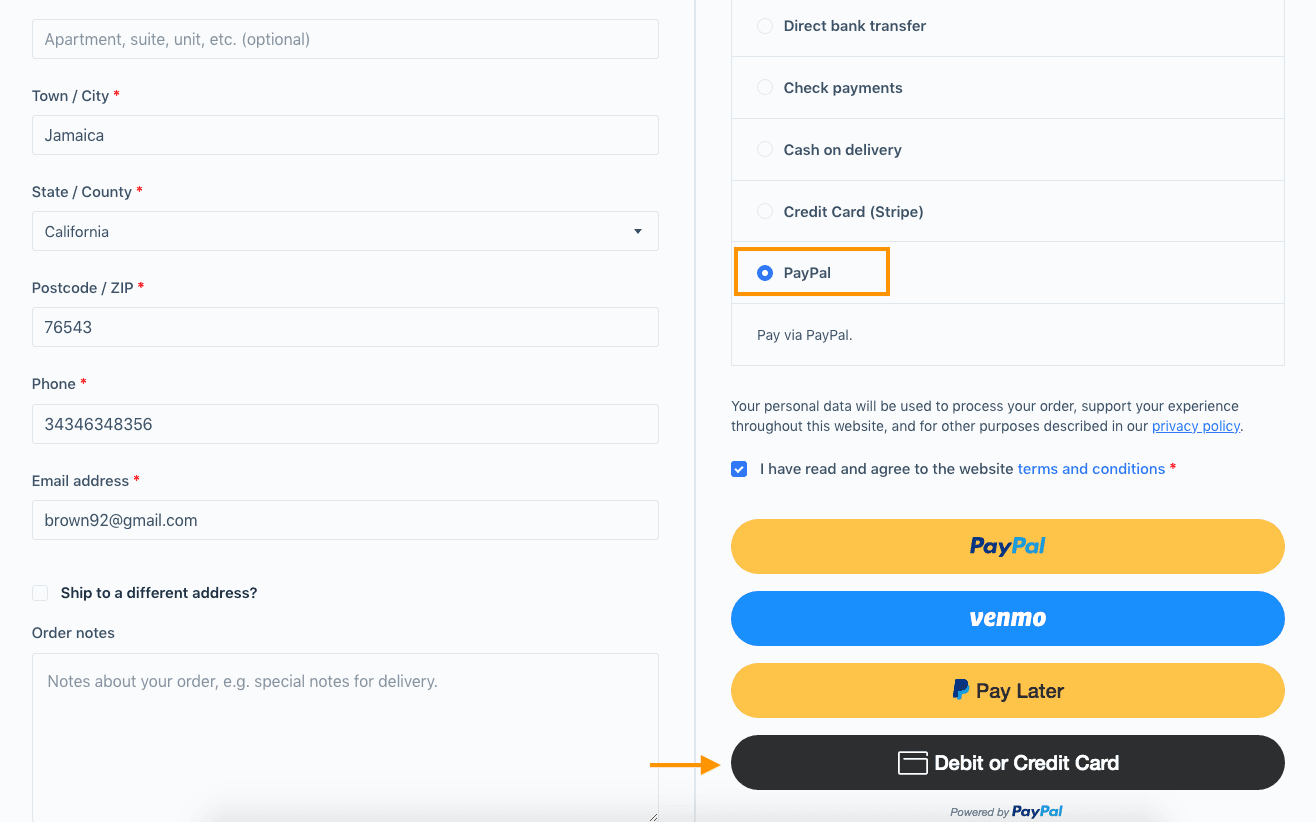The image size is (1316, 822).
Task: Click the PayPal logo checkout button
Action: click(x=1007, y=546)
